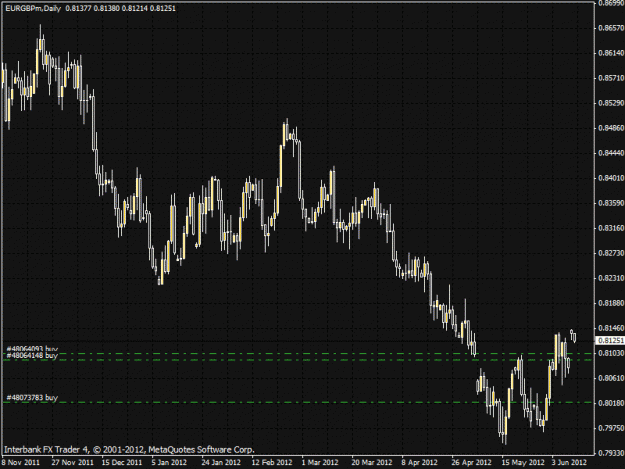Click the Interbank FX Trader 4 copyright text
The height and width of the screenshot is (469, 625).
tap(129, 450)
